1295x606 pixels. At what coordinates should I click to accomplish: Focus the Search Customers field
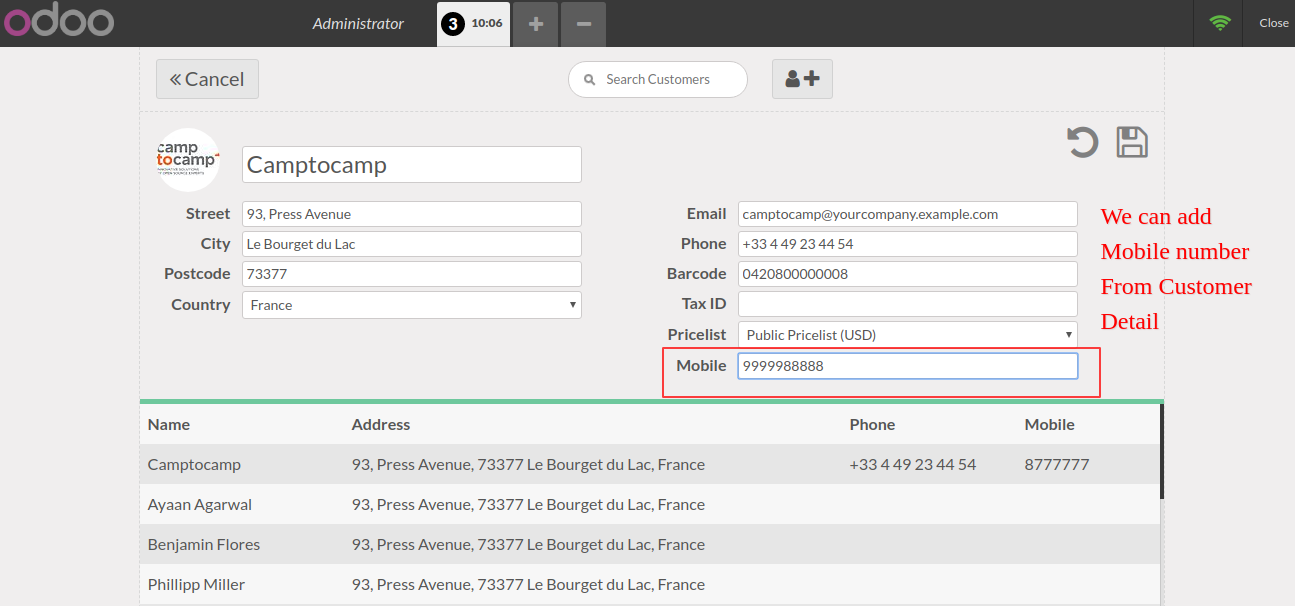coord(658,80)
